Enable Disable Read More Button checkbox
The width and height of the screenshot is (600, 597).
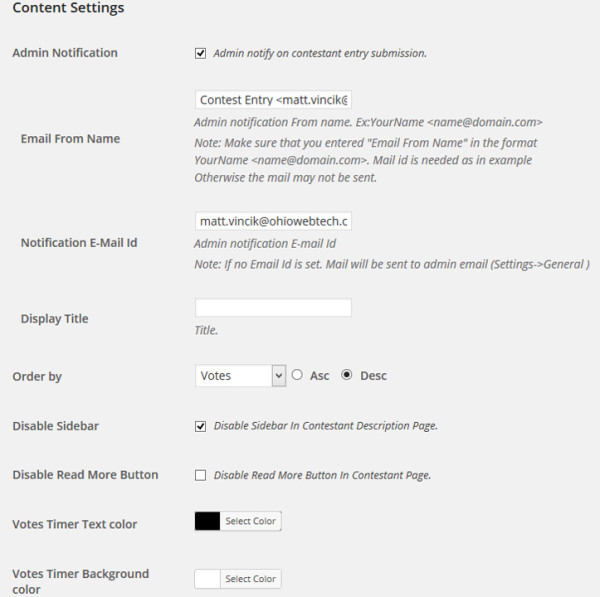point(200,475)
